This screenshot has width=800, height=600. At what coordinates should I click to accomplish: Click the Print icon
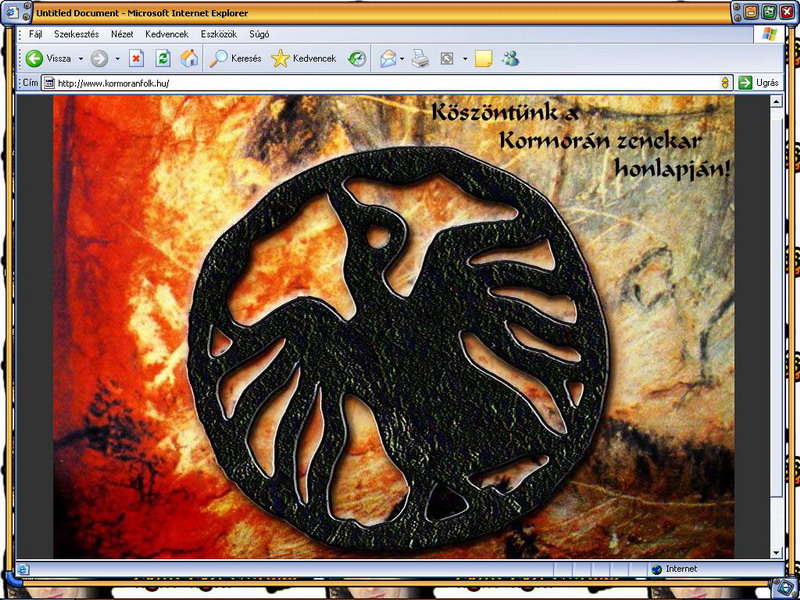click(x=421, y=59)
